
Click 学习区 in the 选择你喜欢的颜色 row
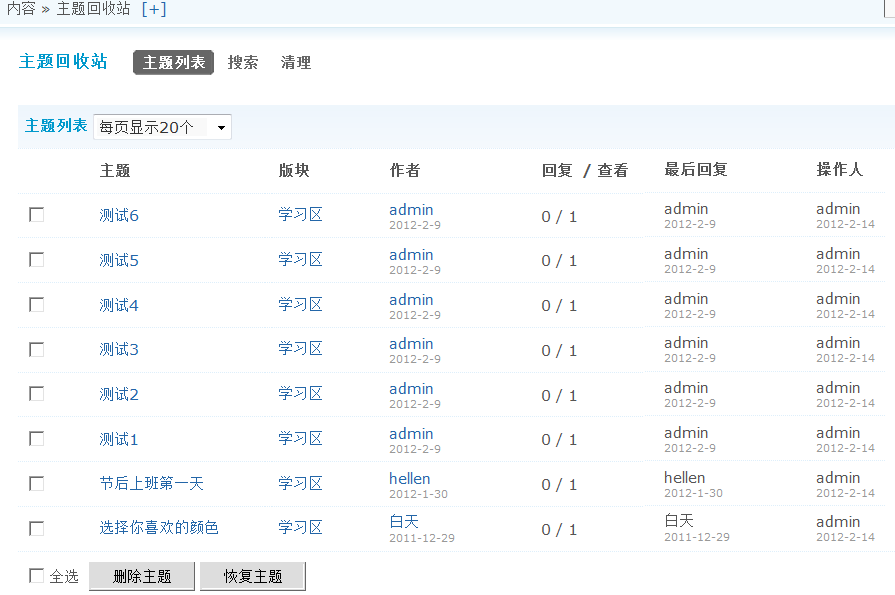pos(300,528)
